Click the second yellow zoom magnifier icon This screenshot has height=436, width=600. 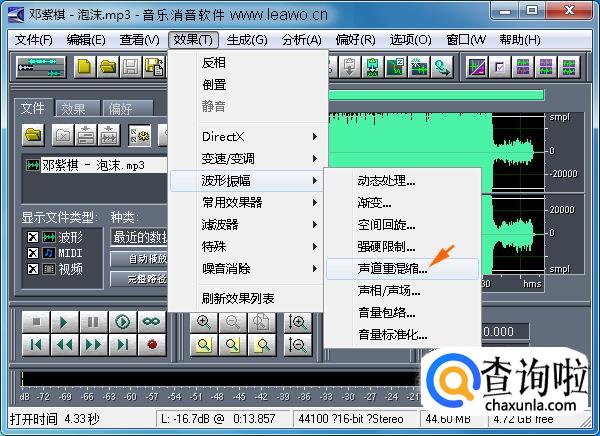tap(233, 345)
